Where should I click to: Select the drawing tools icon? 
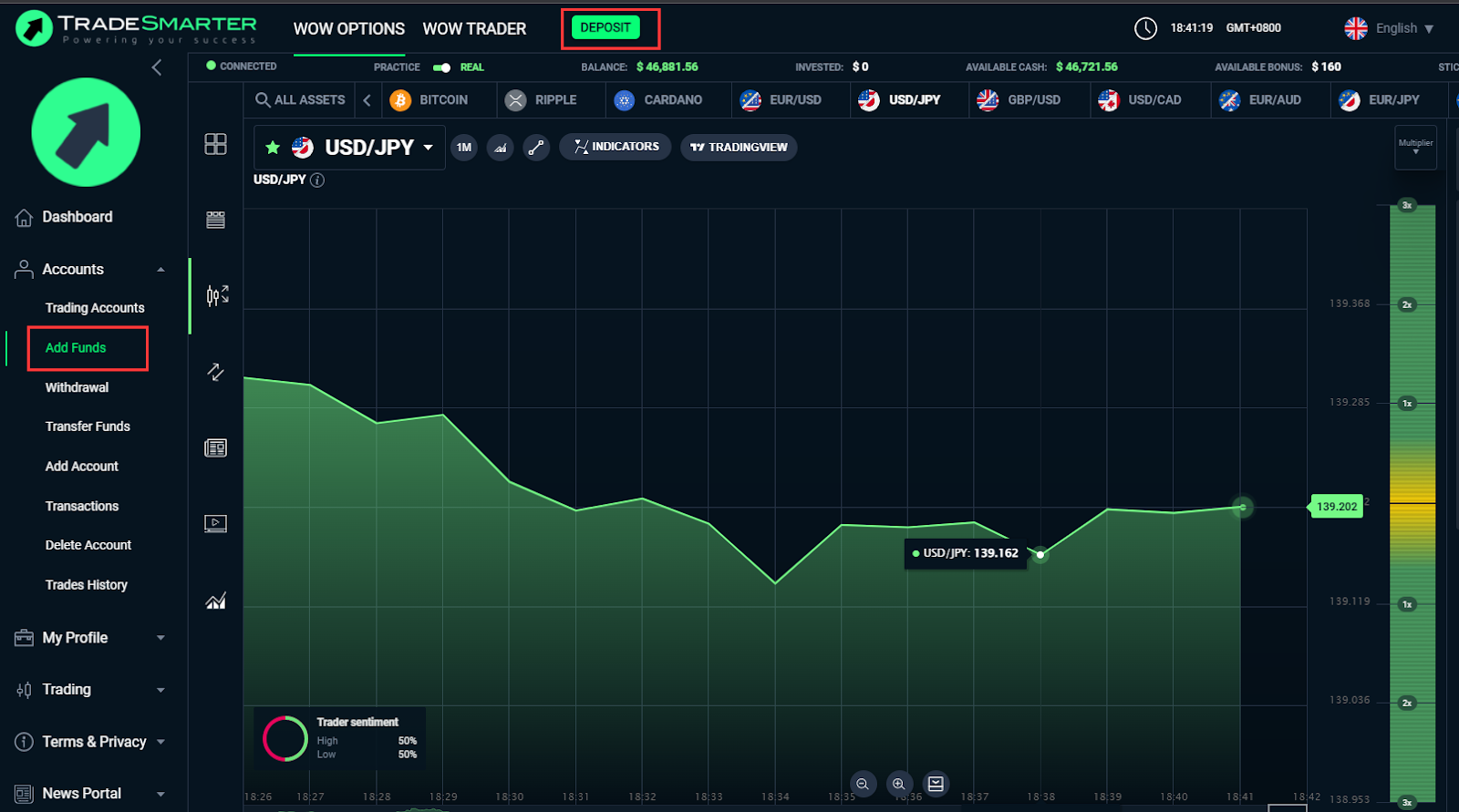[536, 148]
